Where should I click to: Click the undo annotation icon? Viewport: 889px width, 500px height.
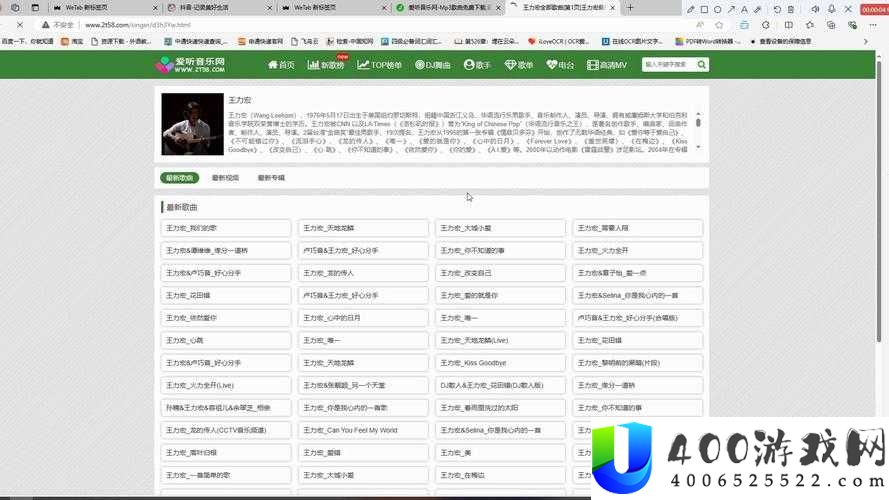pyautogui.click(x=777, y=9)
